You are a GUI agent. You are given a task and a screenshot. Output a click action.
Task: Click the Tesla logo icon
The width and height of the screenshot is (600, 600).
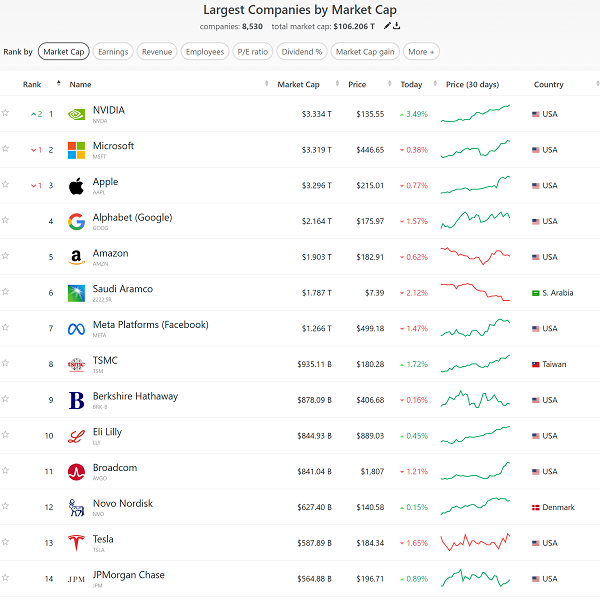pyautogui.click(x=76, y=543)
